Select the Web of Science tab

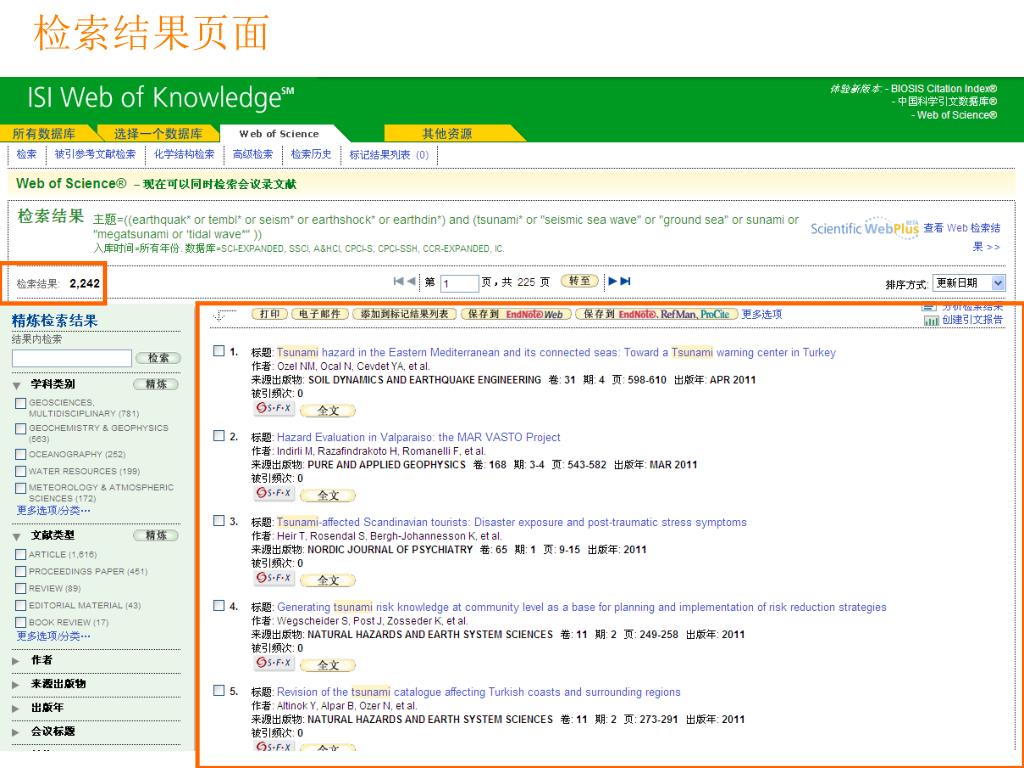point(279,134)
